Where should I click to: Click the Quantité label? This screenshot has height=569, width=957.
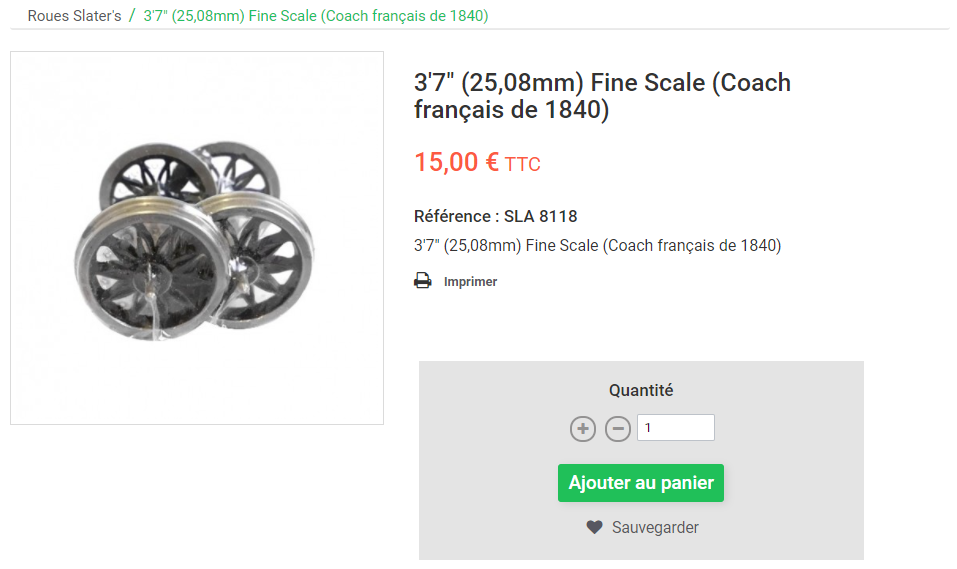pos(641,390)
